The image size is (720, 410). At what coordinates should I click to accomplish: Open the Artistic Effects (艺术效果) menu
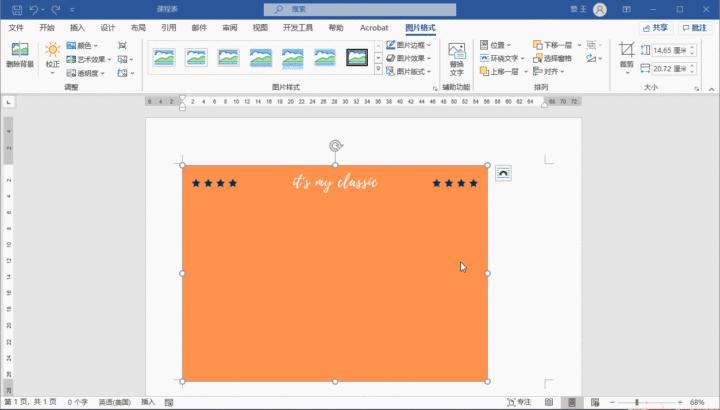pyautogui.click(x=89, y=59)
